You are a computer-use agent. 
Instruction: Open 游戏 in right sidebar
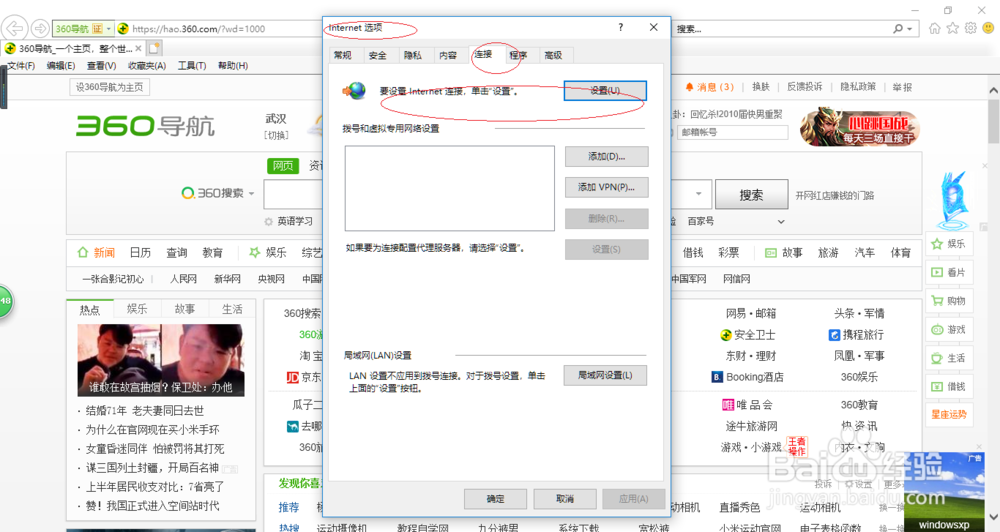[948, 330]
